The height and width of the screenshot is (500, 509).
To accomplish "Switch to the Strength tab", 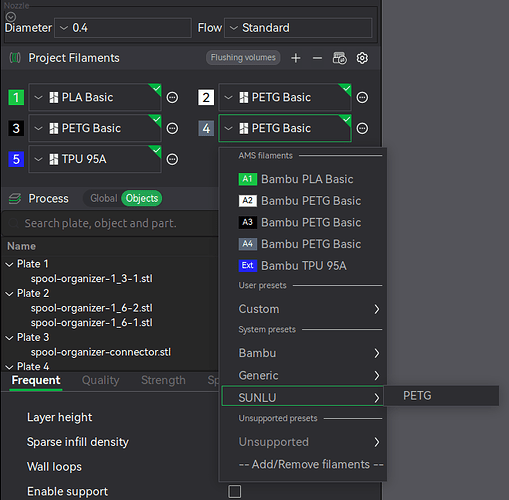I will tap(163, 380).
